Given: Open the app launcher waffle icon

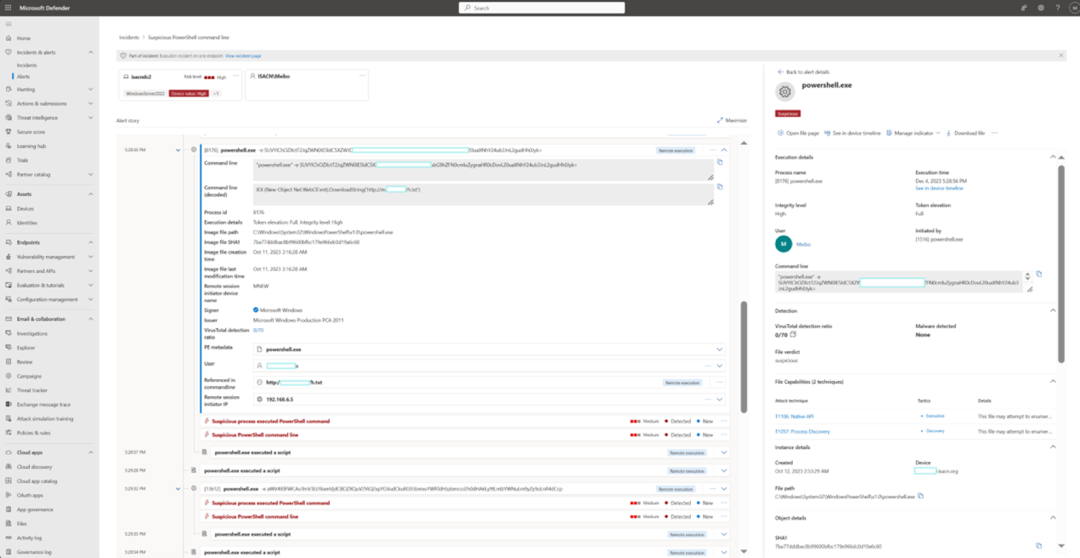Looking at the screenshot, I should [x=9, y=7].
